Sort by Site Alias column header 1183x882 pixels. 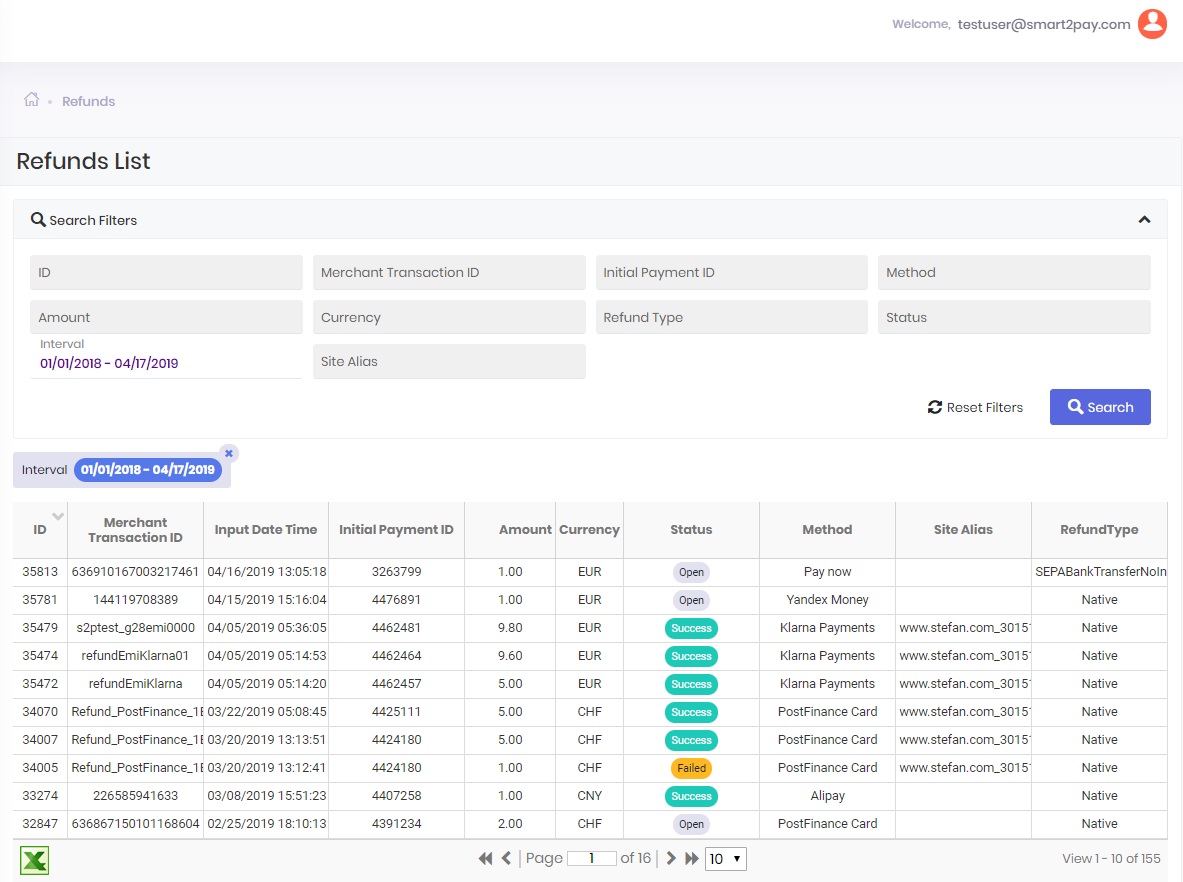pos(963,530)
